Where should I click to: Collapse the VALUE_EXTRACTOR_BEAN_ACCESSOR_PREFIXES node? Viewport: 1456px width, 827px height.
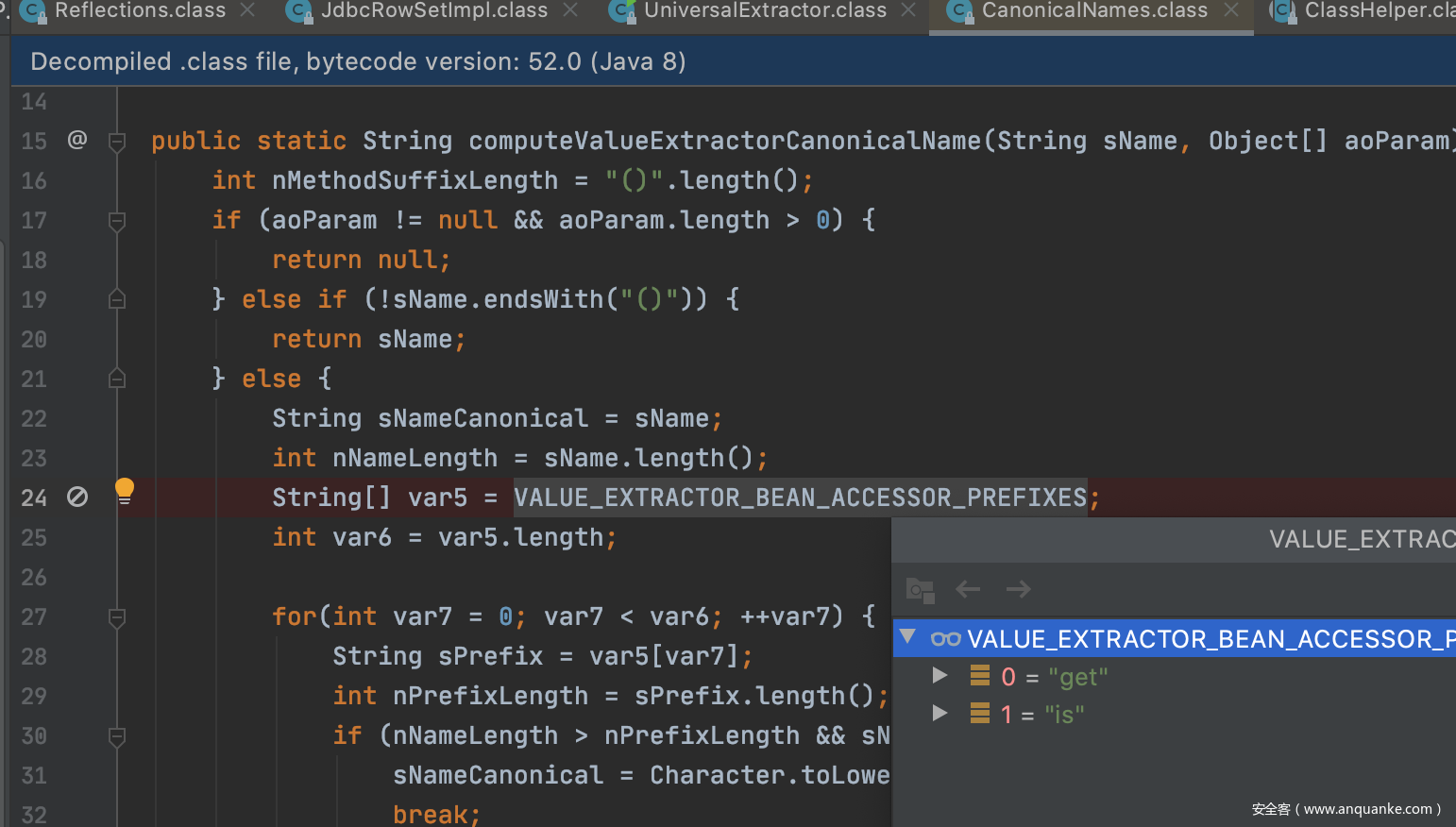click(x=908, y=637)
